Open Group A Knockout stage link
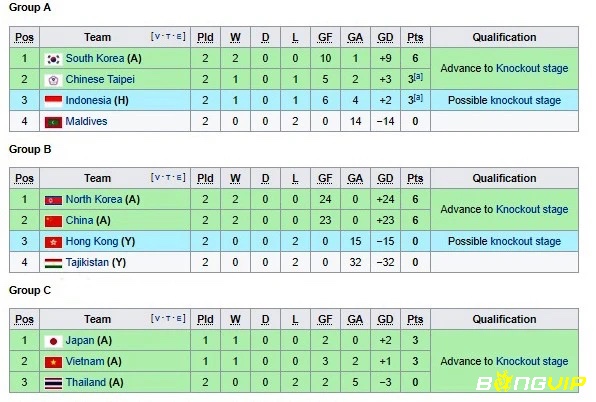Viewport: 596px width, 402px height. click(532, 68)
